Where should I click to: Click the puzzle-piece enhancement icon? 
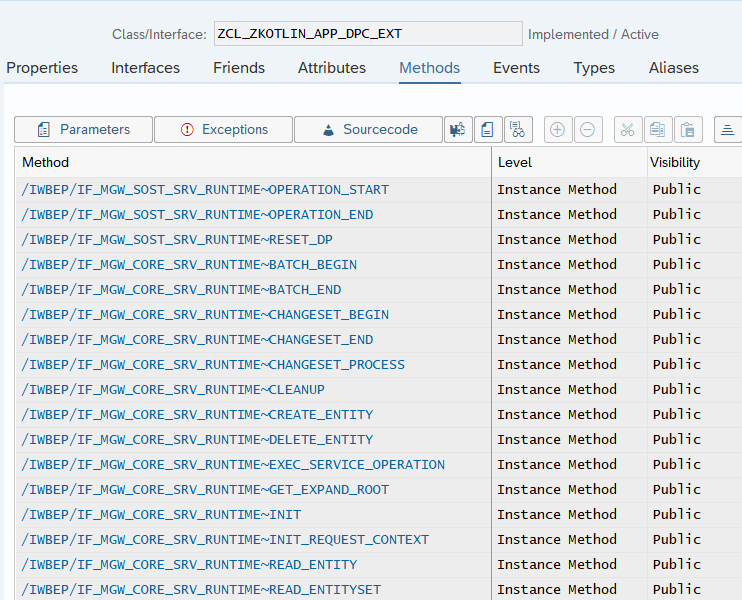pos(458,130)
